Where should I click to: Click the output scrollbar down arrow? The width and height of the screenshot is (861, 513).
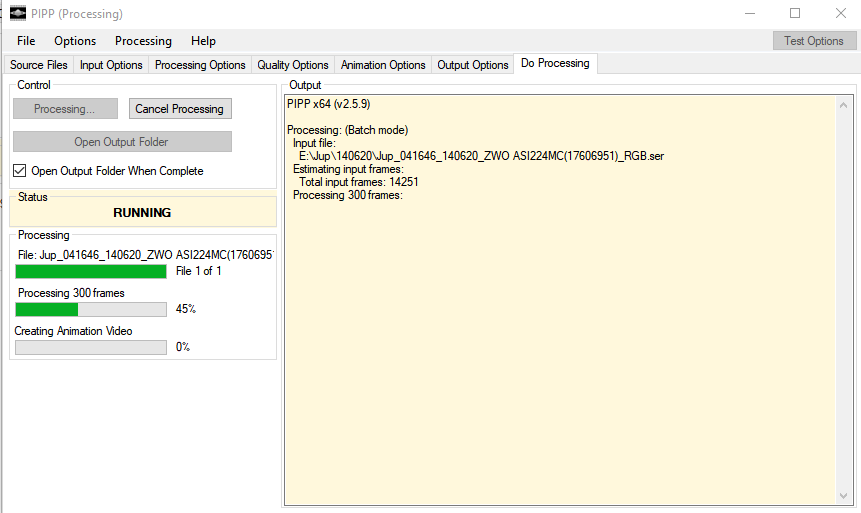[x=843, y=496]
